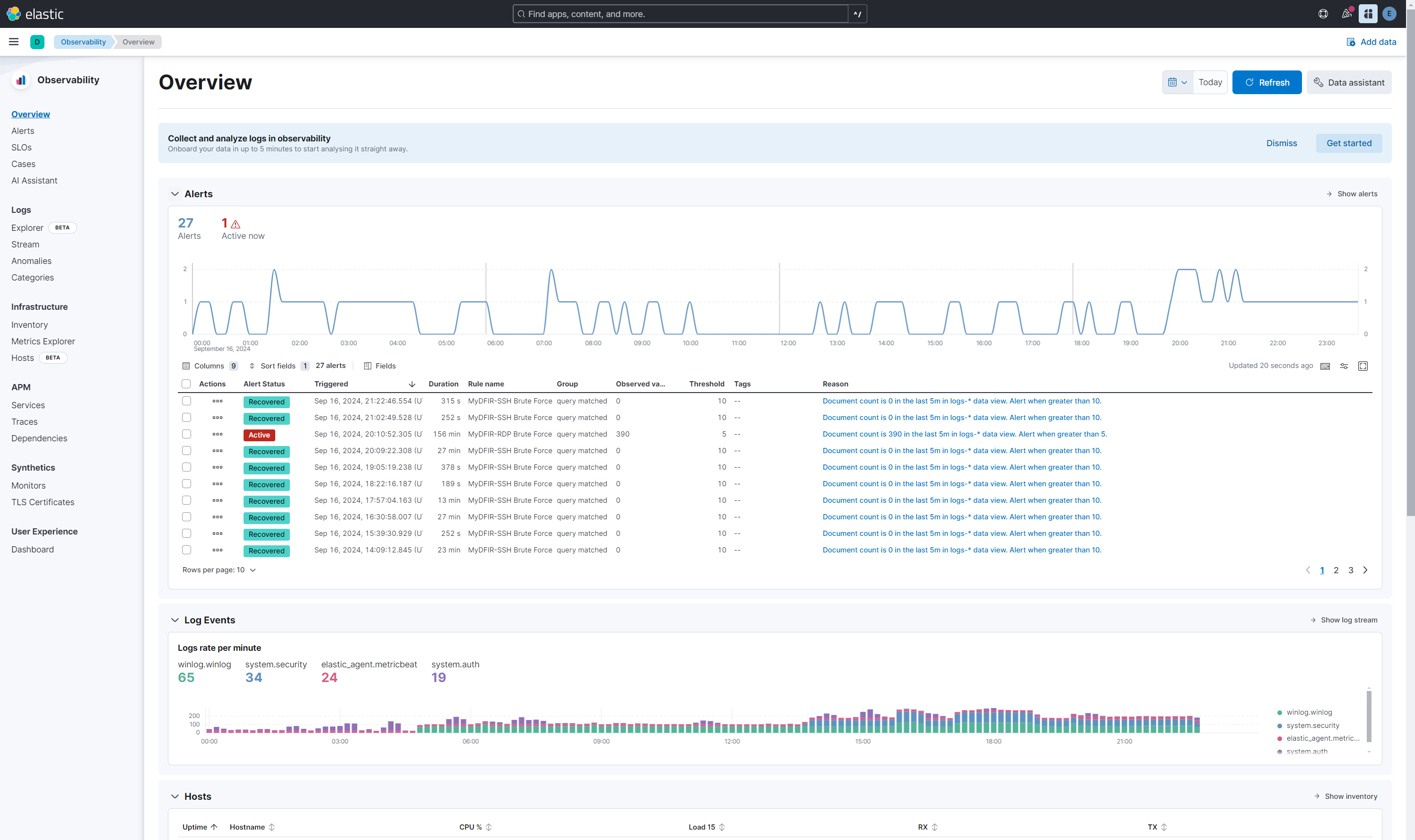
Task: Select all alerts with the header checkbox
Action: 186,384
